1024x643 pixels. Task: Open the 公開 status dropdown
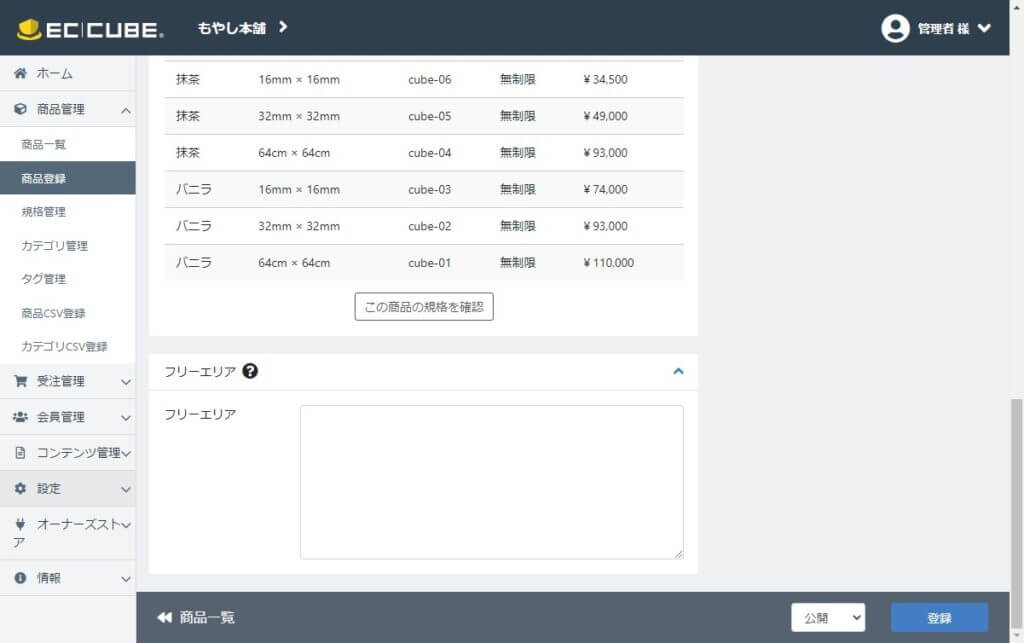point(827,618)
